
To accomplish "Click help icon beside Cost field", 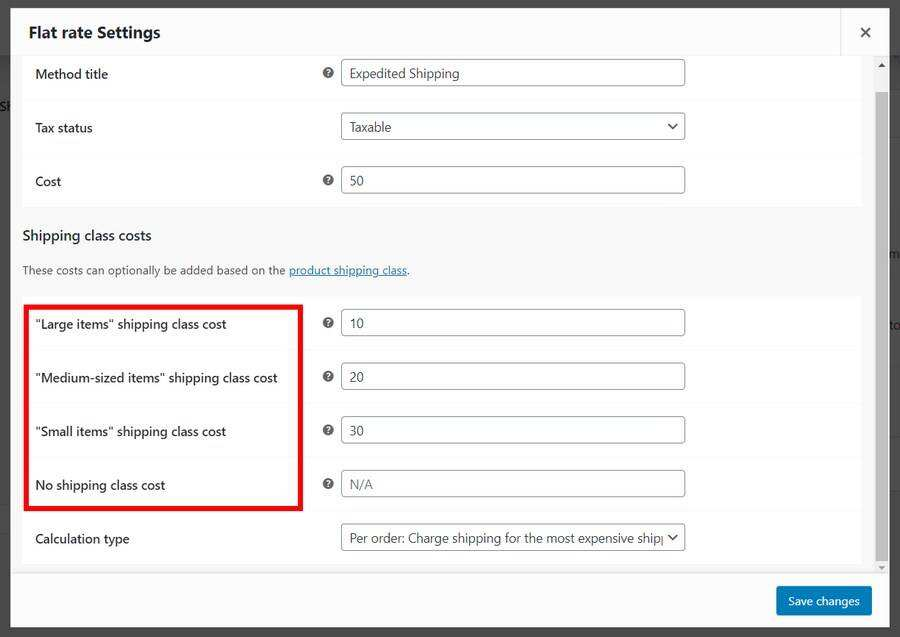I will tap(328, 180).
